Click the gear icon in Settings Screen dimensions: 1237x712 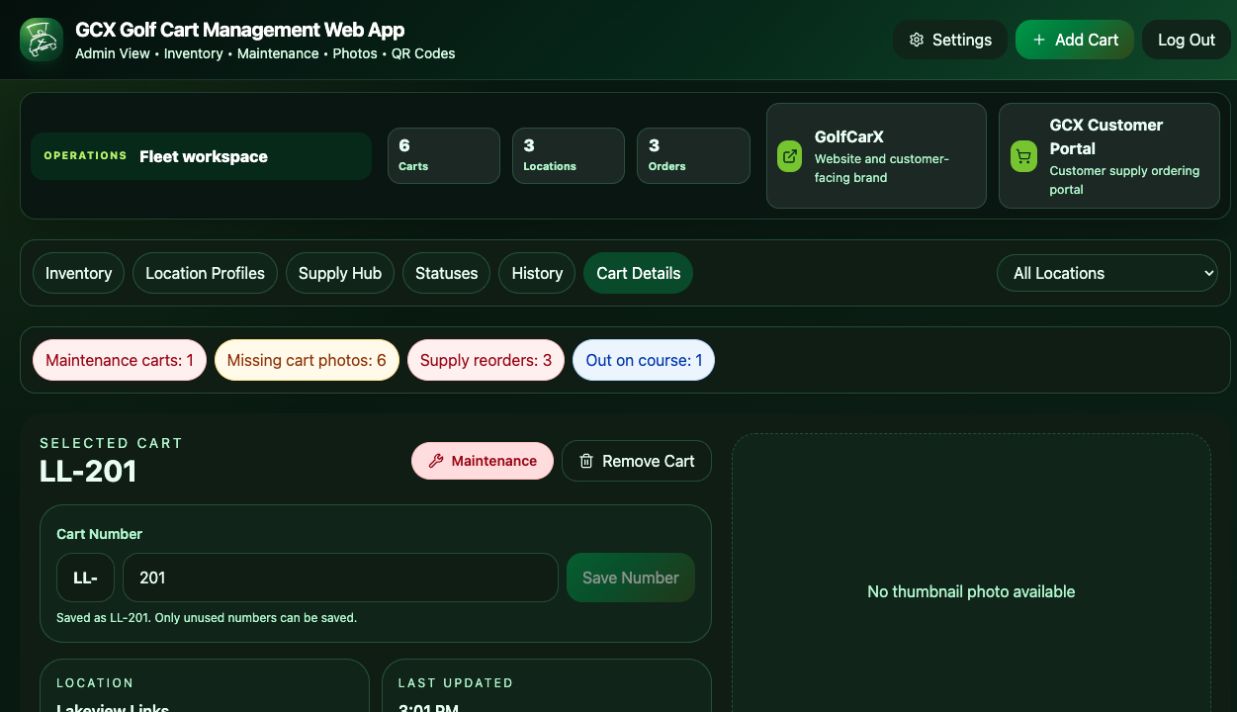point(916,40)
